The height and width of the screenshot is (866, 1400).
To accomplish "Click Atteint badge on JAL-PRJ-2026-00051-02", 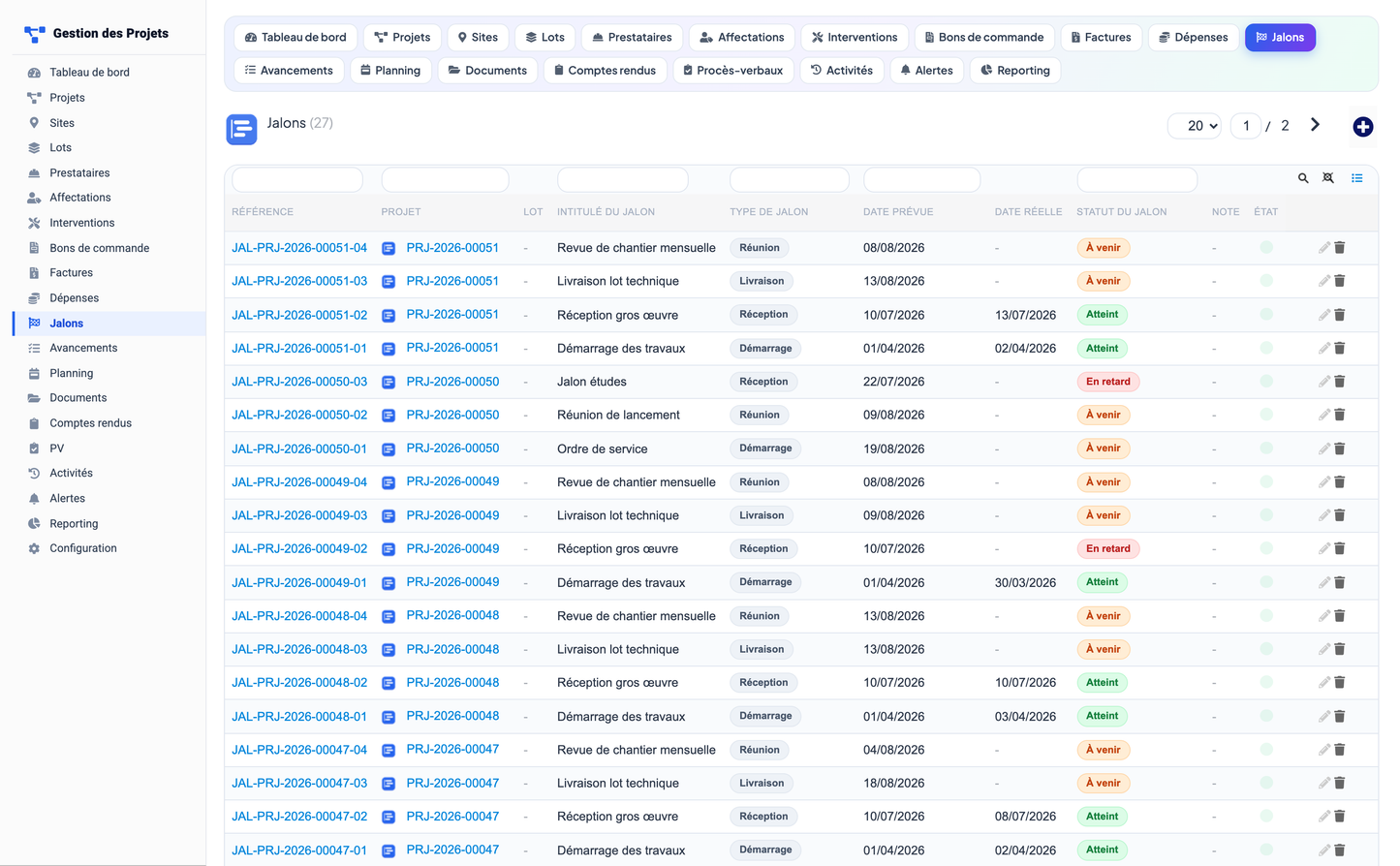I will [1102, 315].
